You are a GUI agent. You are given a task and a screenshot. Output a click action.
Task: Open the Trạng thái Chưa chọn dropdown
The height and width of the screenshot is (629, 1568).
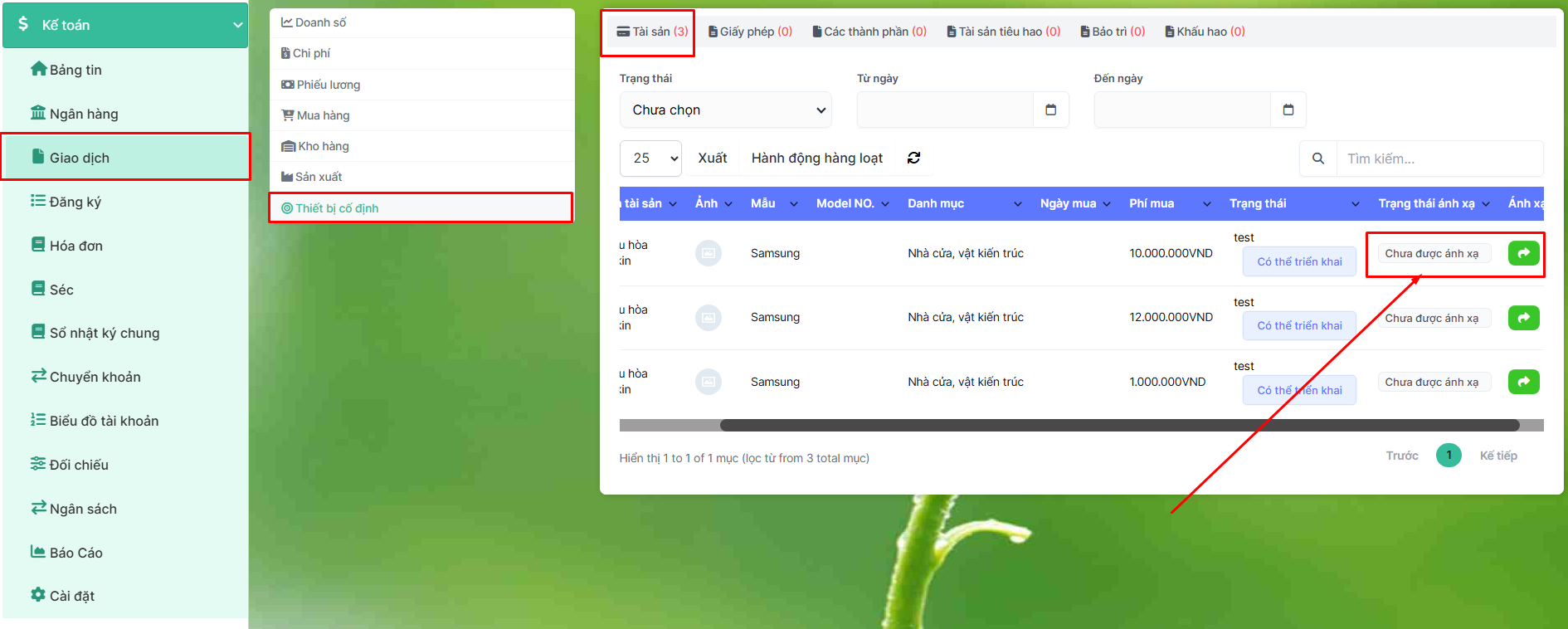pyautogui.click(x=725, y=110)
